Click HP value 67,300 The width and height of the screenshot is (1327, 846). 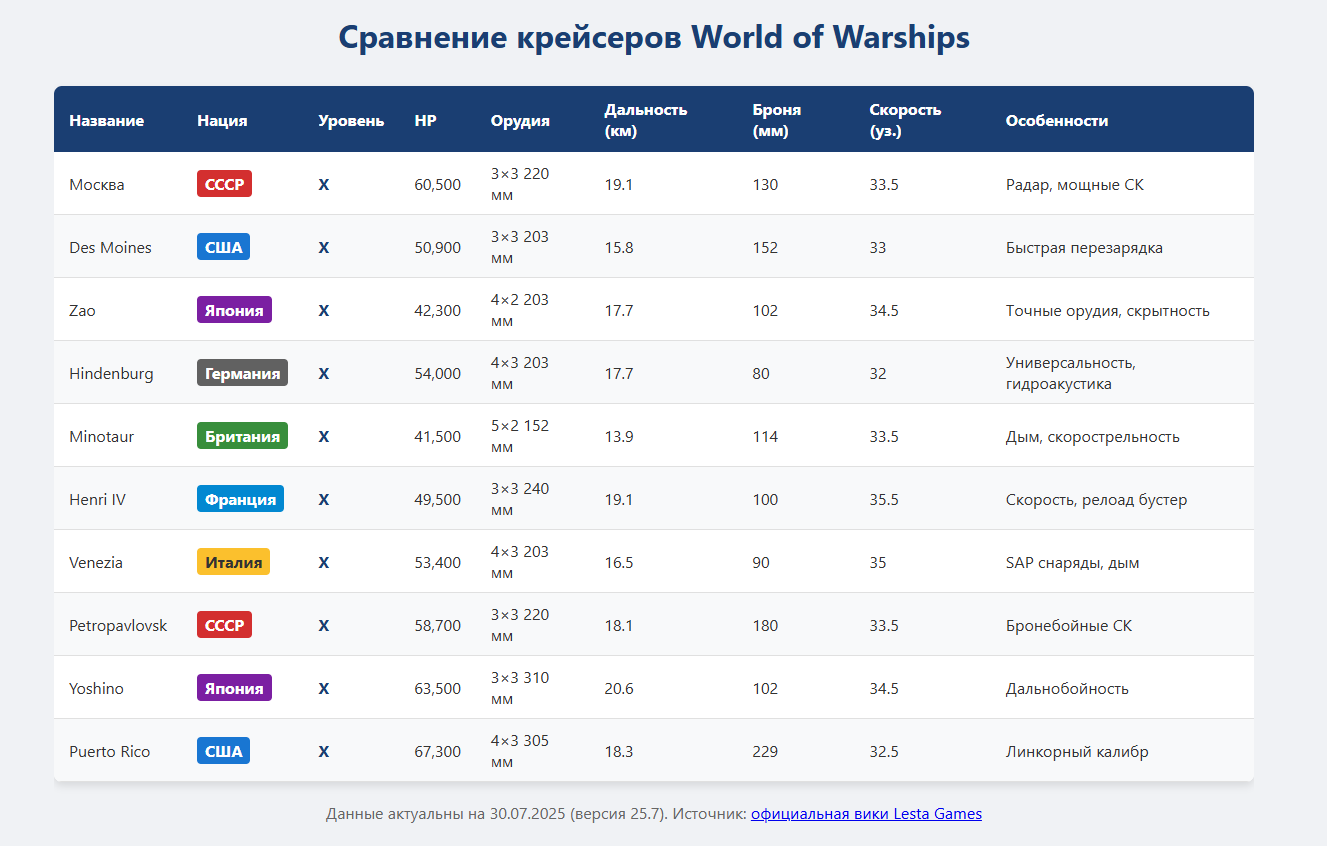[x=438, y=751]
